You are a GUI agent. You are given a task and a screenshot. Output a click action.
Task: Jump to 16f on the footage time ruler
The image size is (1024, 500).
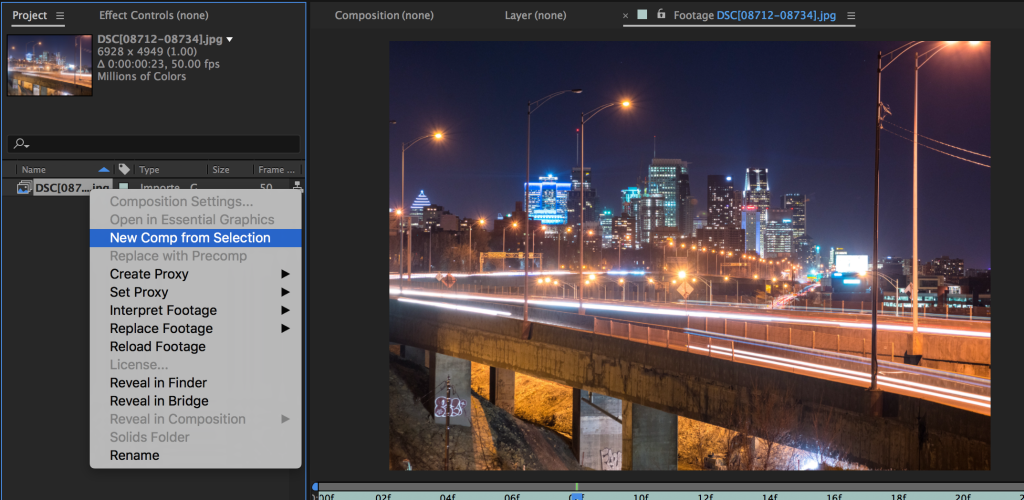pos(834,497)
